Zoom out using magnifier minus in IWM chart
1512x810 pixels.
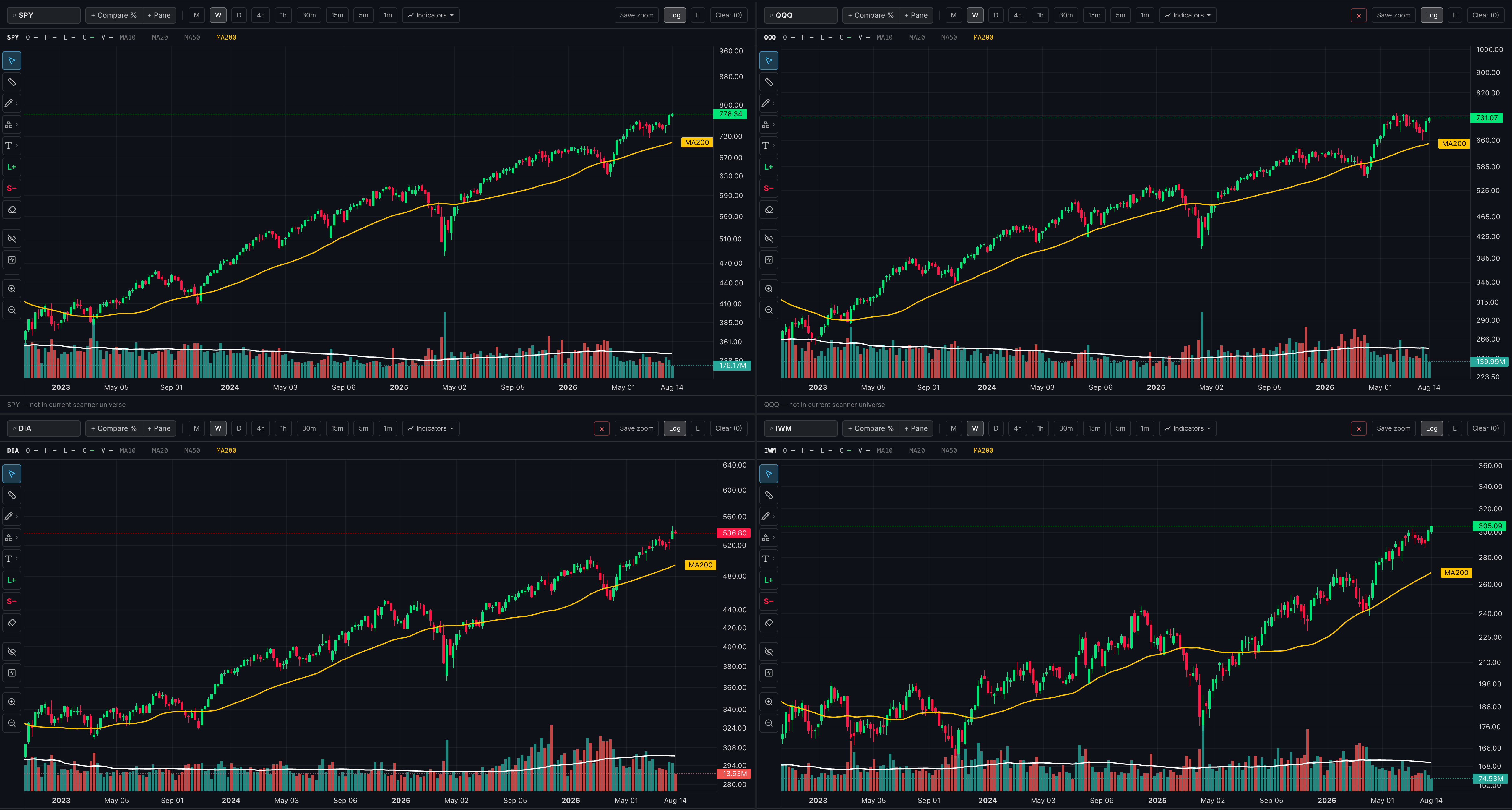point(769,723)
